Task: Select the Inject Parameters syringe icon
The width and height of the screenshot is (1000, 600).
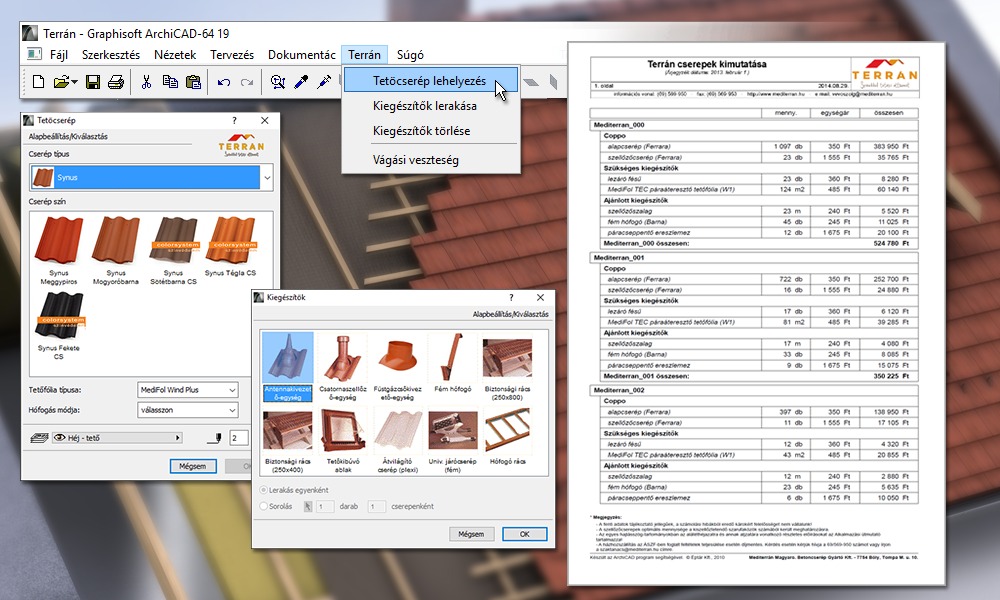Action: (324, 82)
